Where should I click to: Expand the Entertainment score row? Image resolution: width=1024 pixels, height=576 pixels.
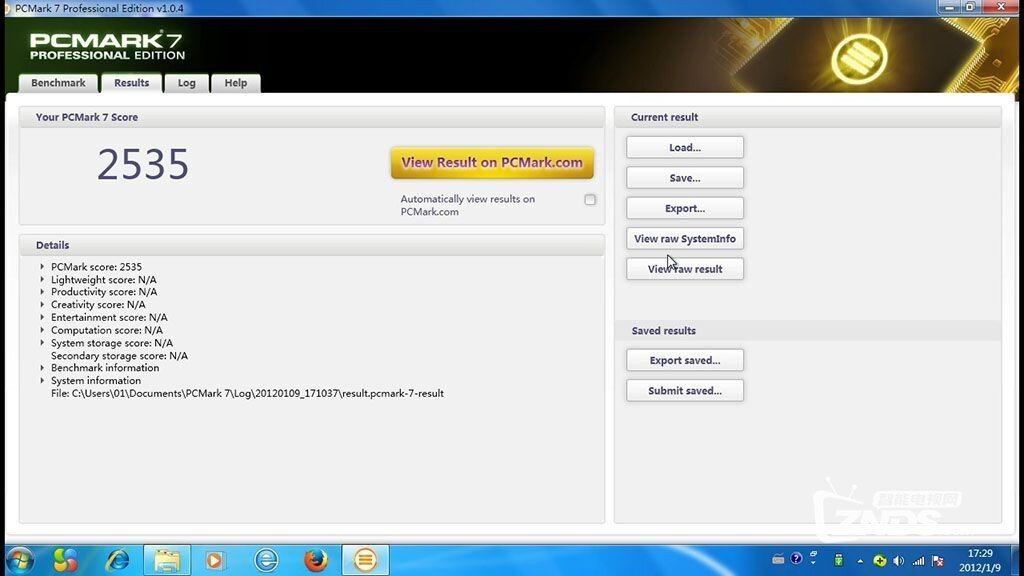pos(42,317)
